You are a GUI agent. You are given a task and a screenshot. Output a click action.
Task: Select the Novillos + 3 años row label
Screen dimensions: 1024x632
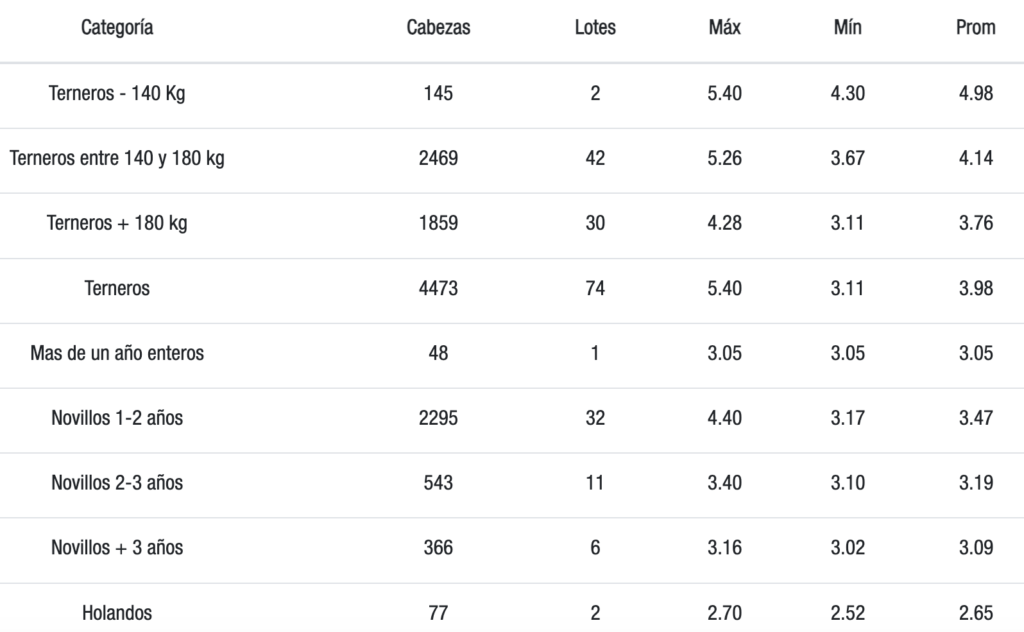(117, 548)
